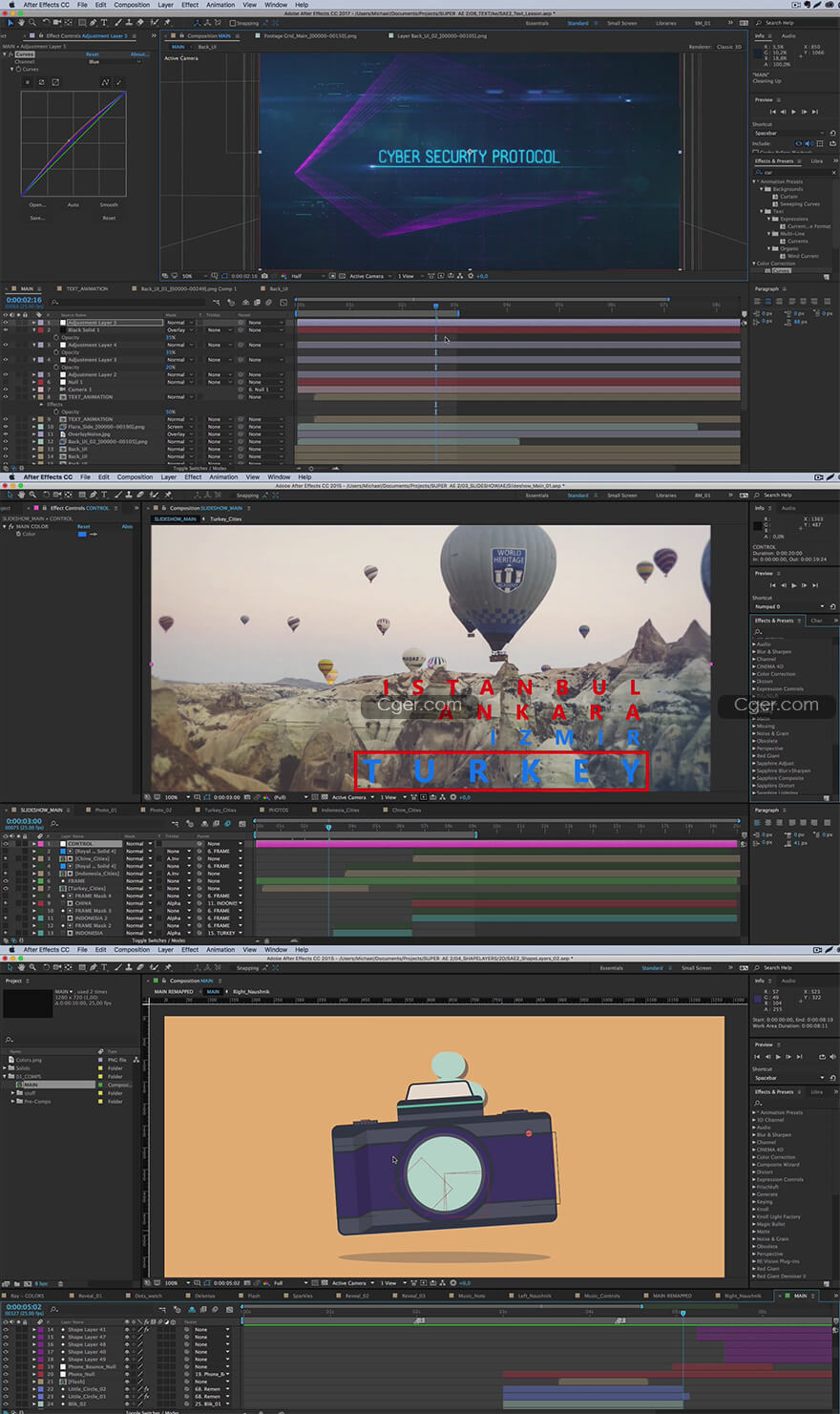The image size is (840, 1414).
Task: Open the Channel dropdown showing Blue
Action: coord(115,62)
